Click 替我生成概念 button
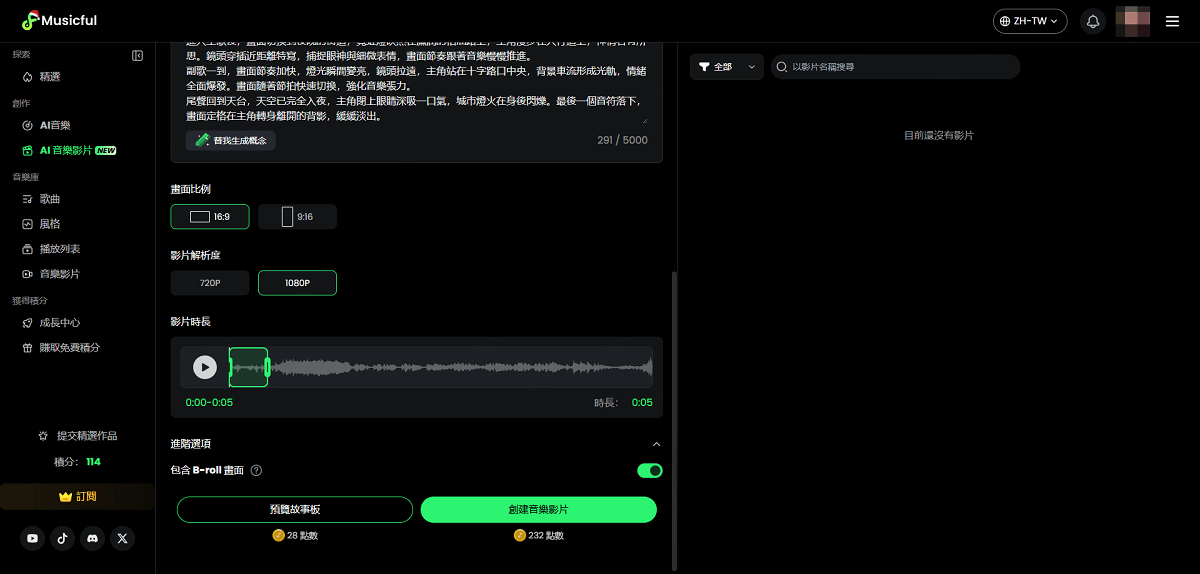 [230, 140]
